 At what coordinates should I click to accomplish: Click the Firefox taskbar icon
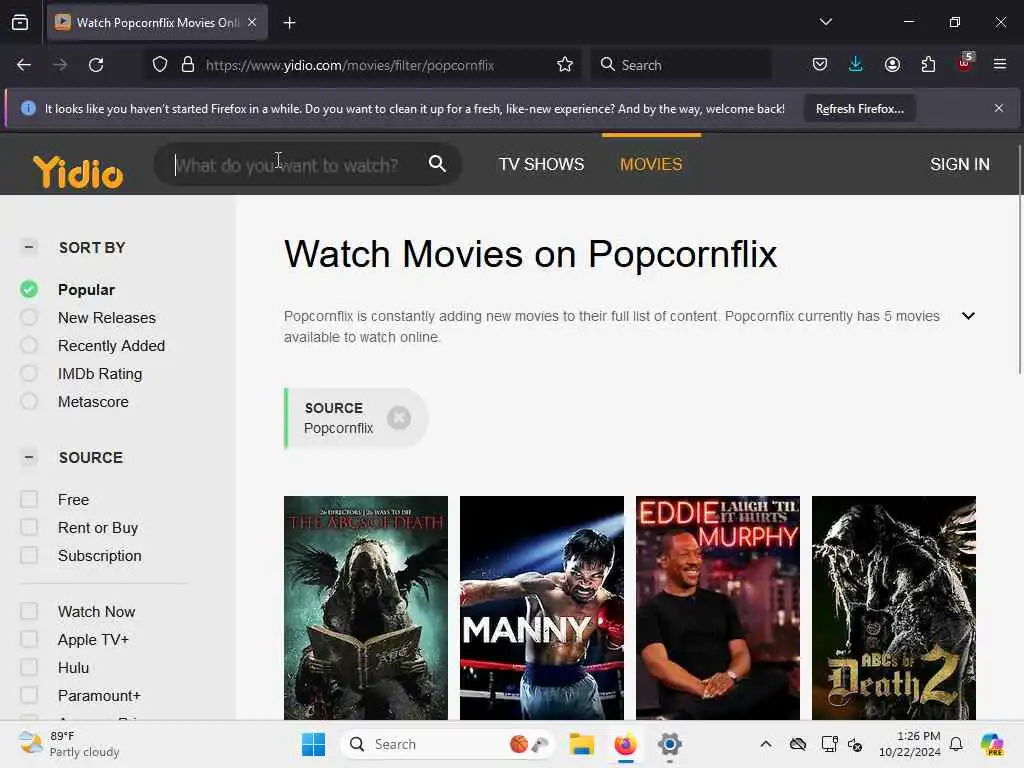[x=626, y=744]
